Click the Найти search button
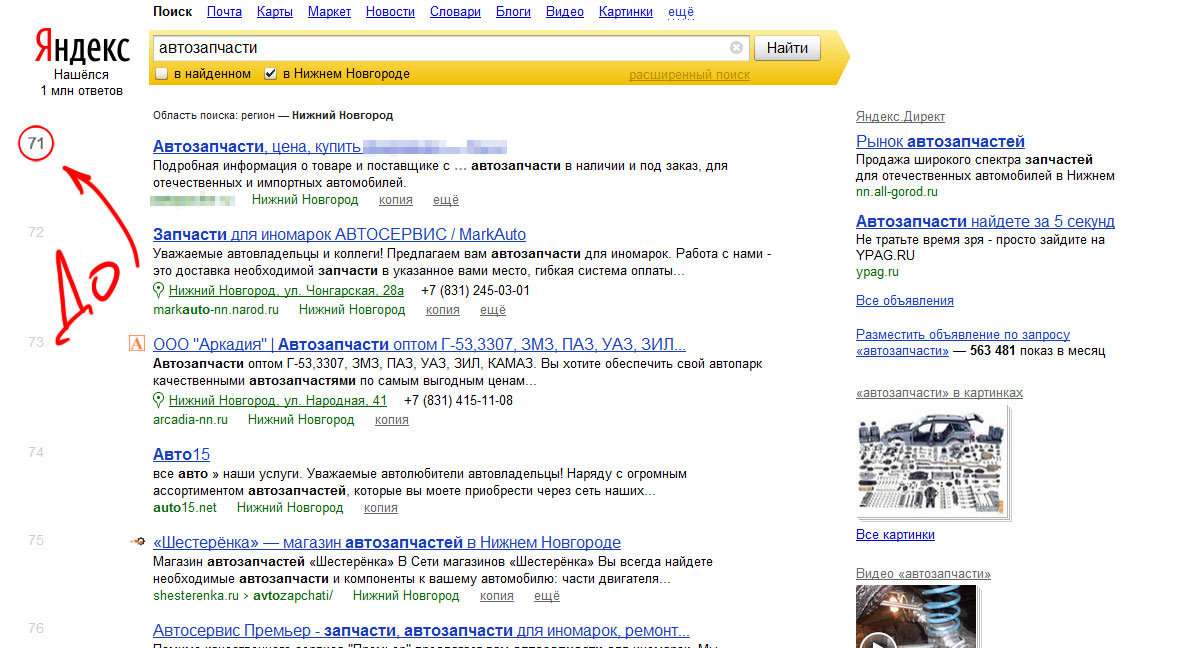 787,47
